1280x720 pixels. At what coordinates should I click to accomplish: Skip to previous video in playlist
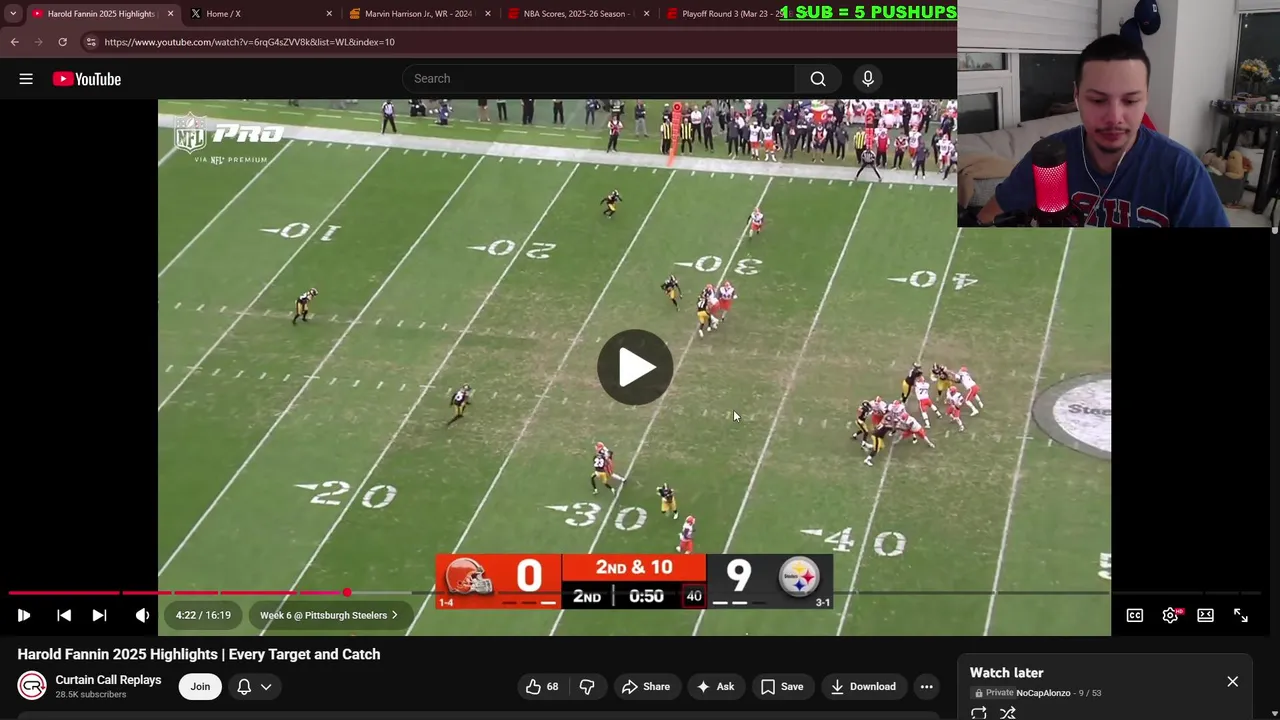[x=64, y=615]
